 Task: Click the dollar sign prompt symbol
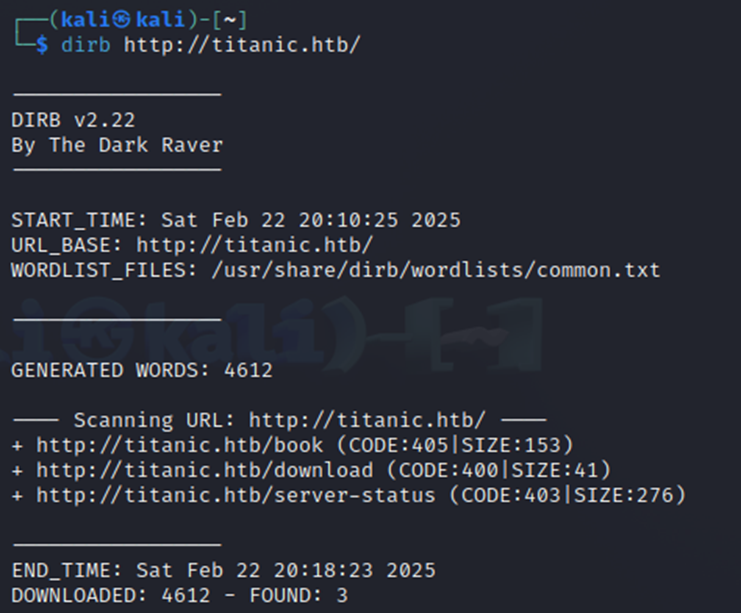click(x=42, y=45)
